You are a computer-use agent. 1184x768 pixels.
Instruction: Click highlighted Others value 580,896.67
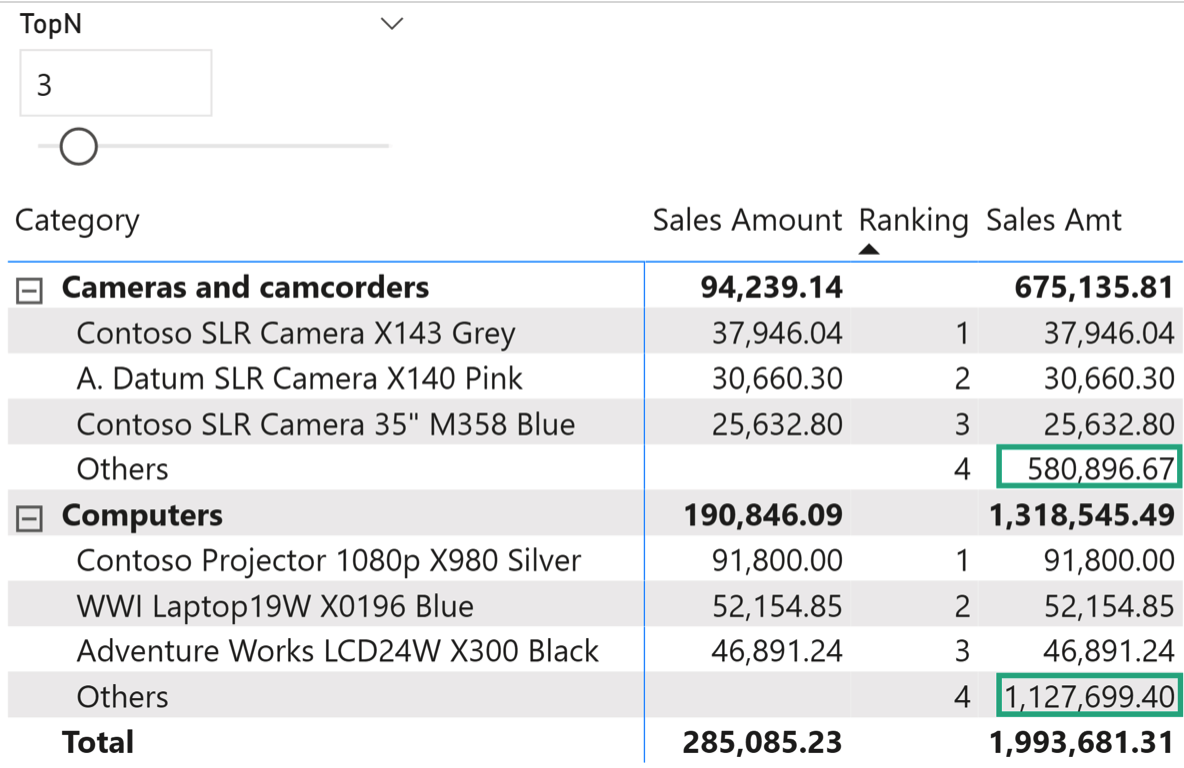pos(1089,468)
